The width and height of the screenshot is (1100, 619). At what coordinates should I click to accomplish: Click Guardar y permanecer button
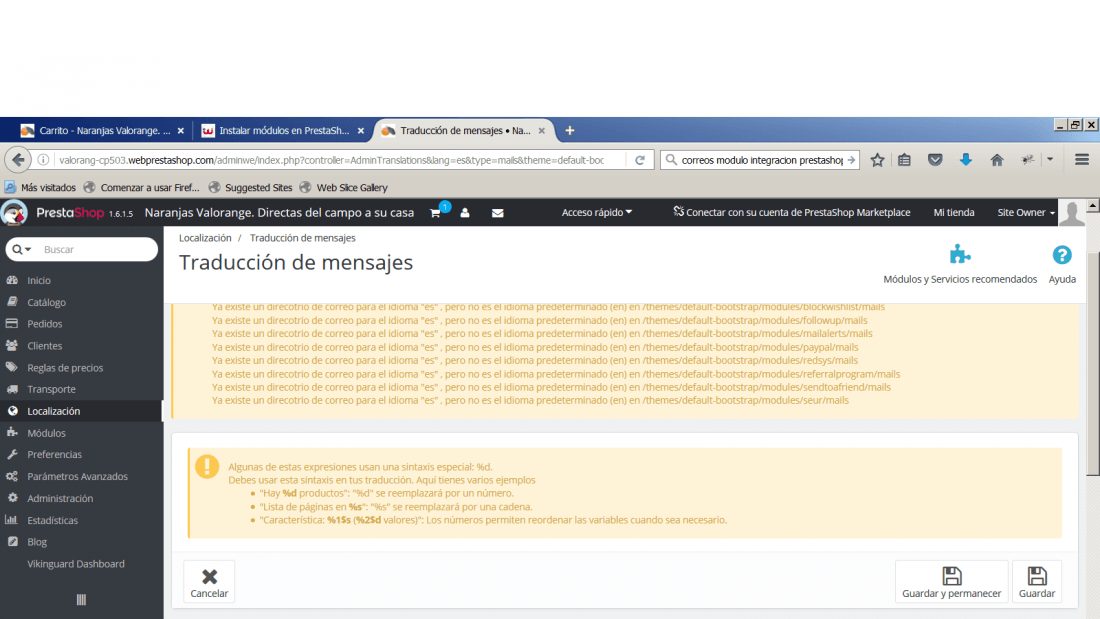pos(951,581)
